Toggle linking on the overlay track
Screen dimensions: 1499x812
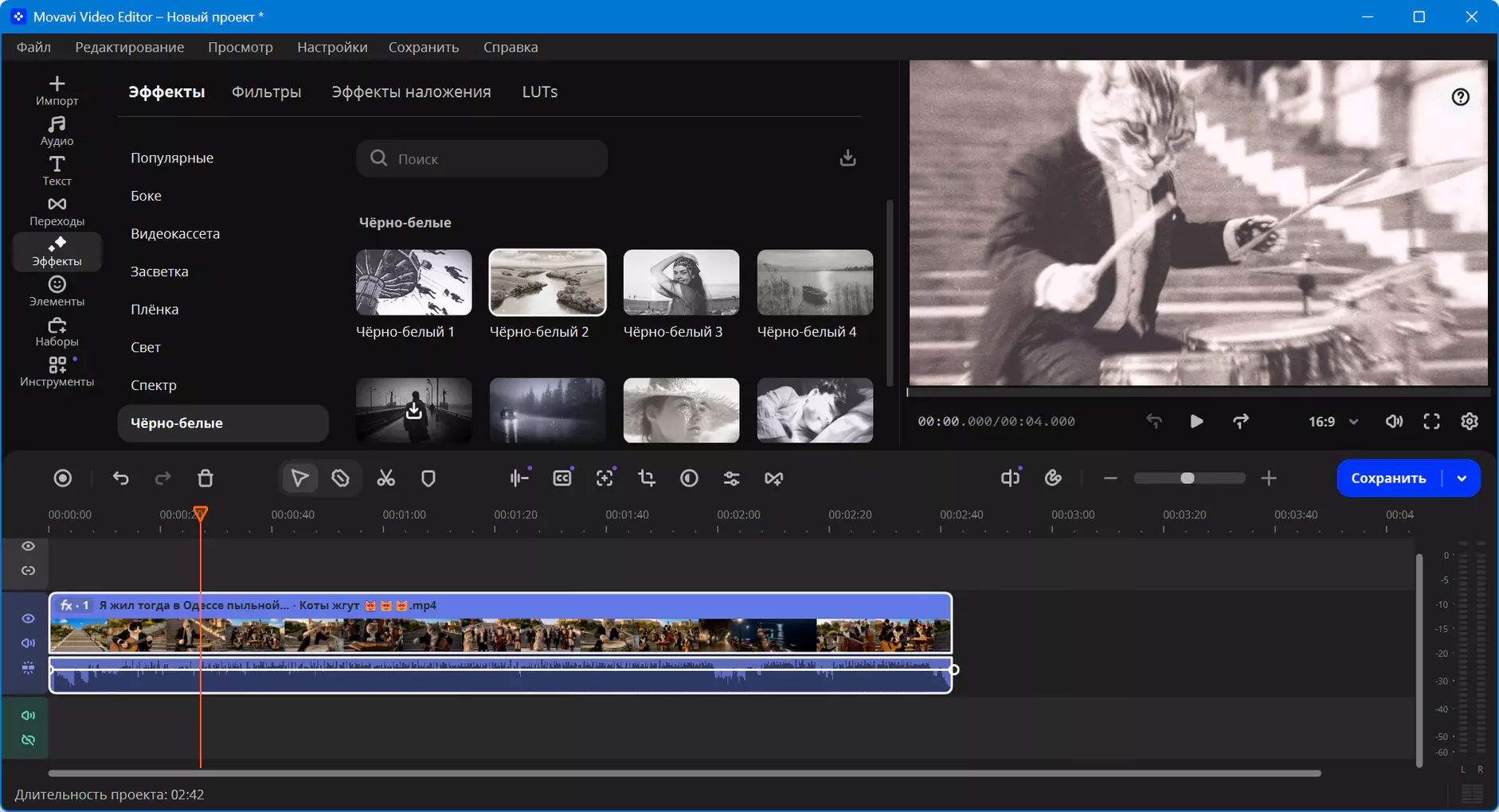(x=28, y=571)
